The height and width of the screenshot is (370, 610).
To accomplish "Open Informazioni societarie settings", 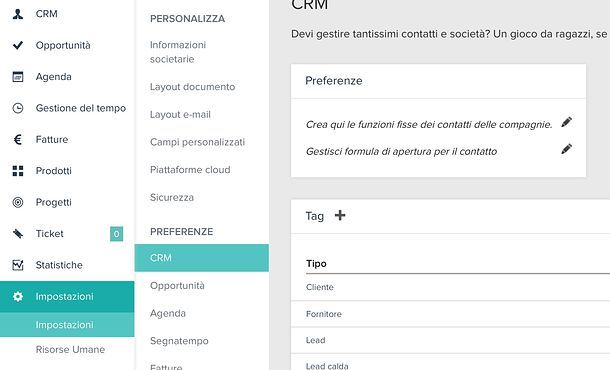I will pos(178,52).
